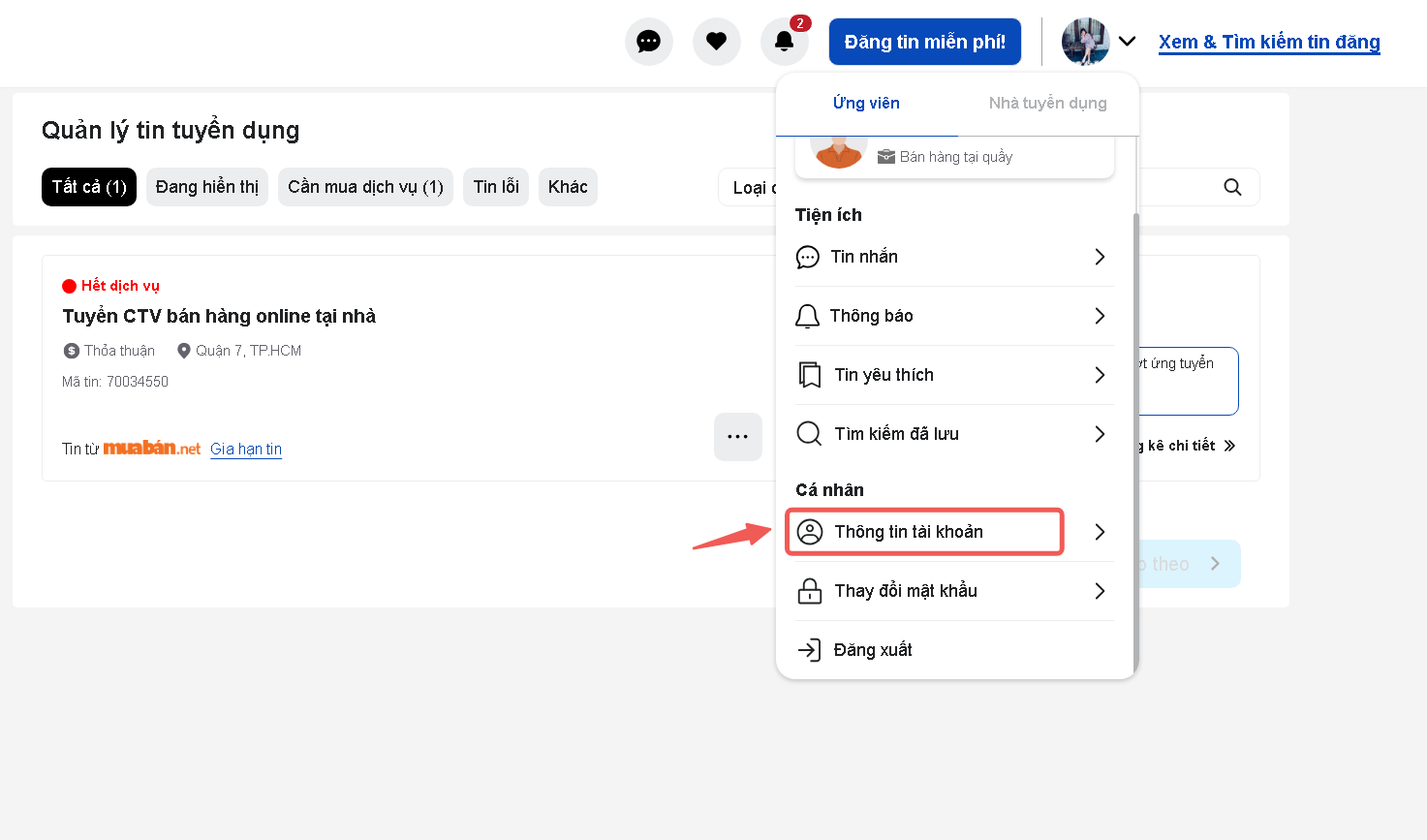Collapse the account dropdown chevron
1427x840 pixels.
(1127, 42)
